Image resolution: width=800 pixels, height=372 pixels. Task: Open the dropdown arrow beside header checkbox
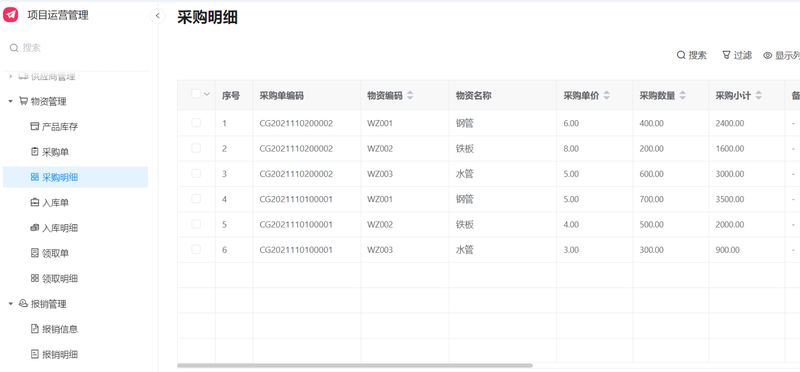click(x=207, y=94)
